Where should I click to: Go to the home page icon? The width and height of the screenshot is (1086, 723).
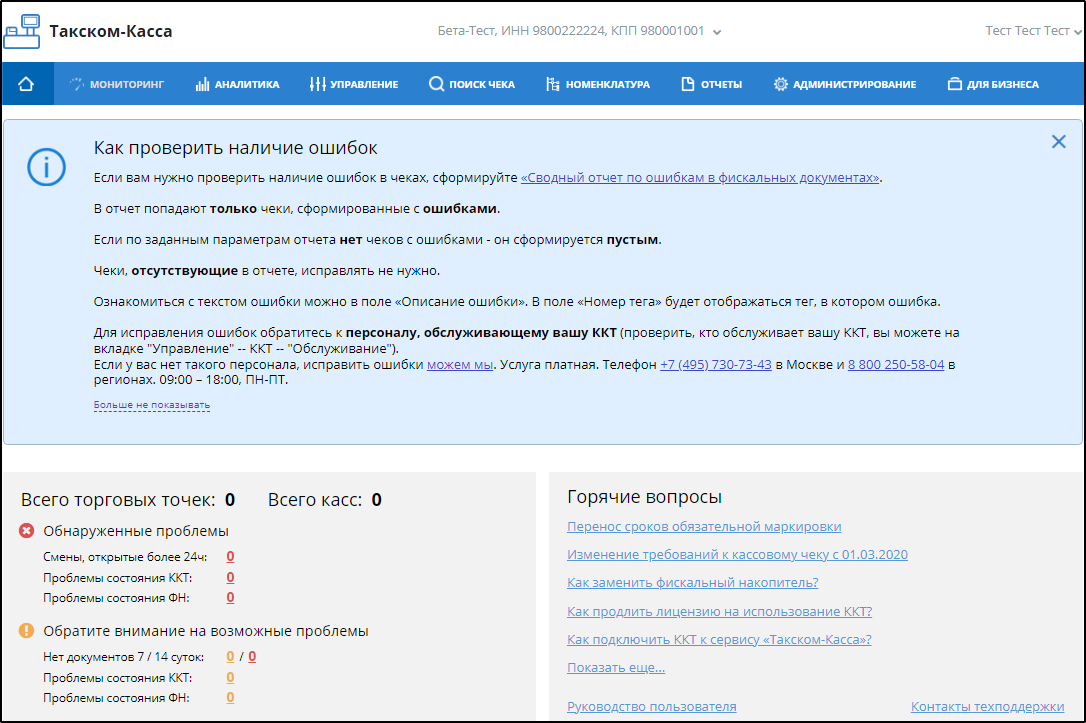click(x=26, y=84)
